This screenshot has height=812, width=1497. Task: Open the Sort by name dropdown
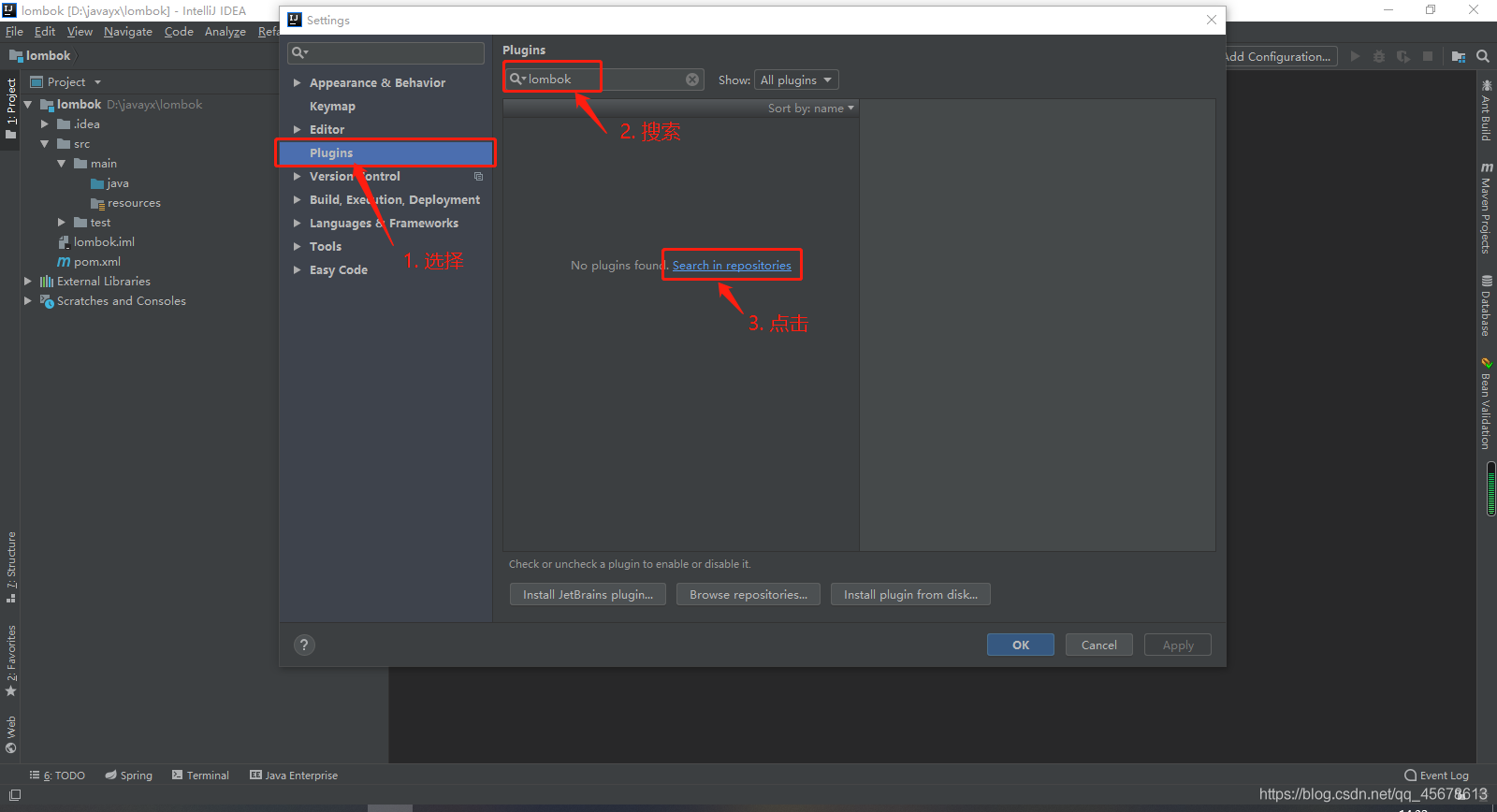tap(811, 109)
